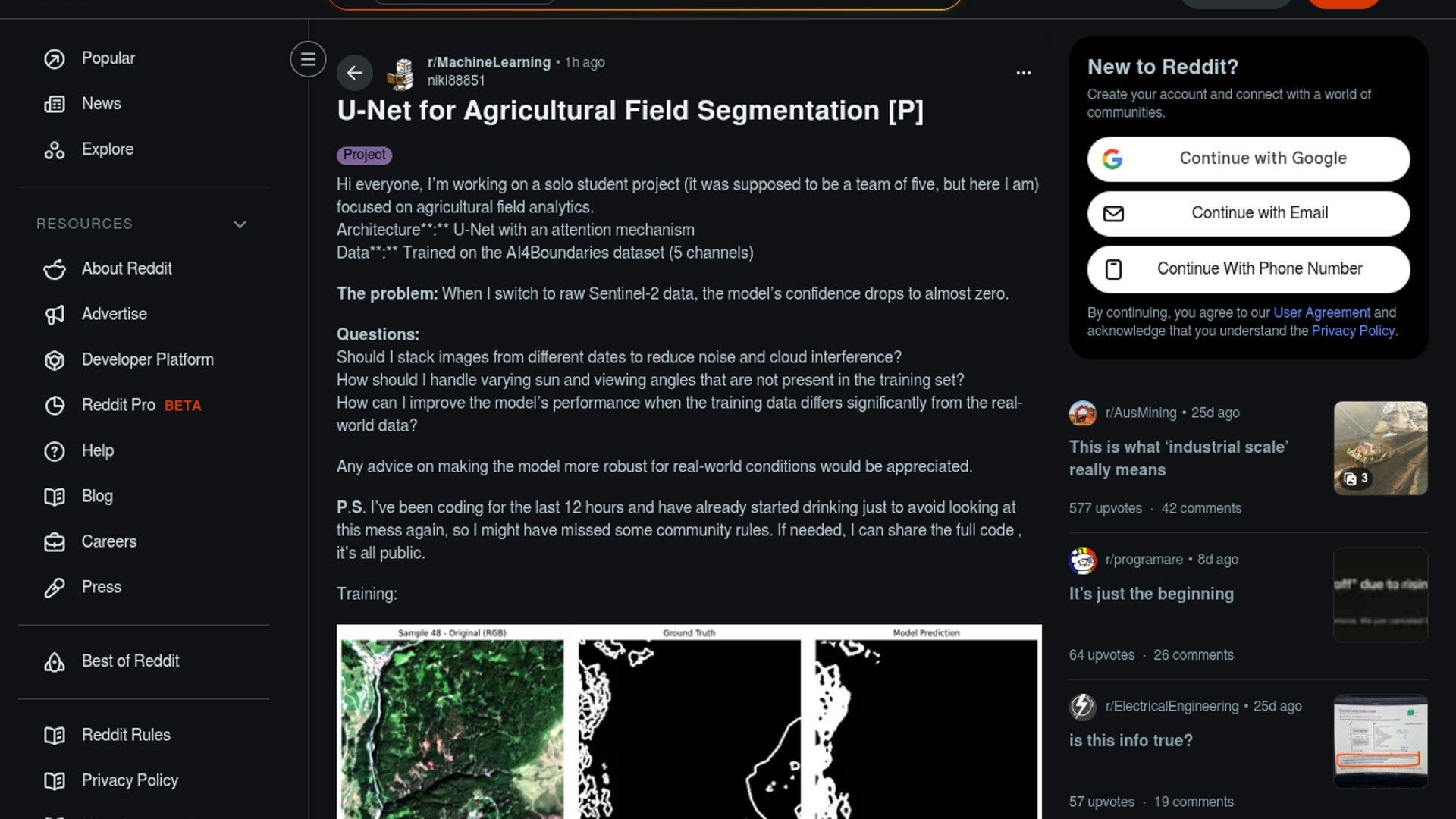Select the Explore icon
This screenshot has width=1456, height=819.
[x=55, y=150]
